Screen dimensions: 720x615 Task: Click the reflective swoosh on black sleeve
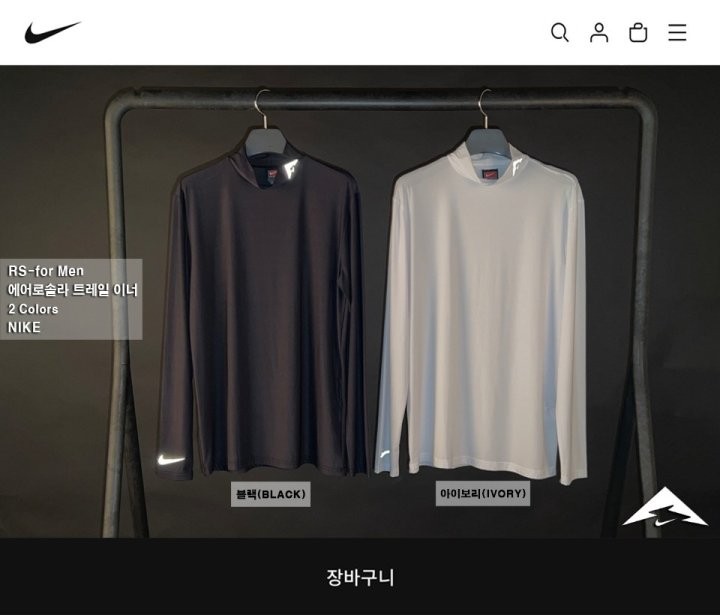171,460
